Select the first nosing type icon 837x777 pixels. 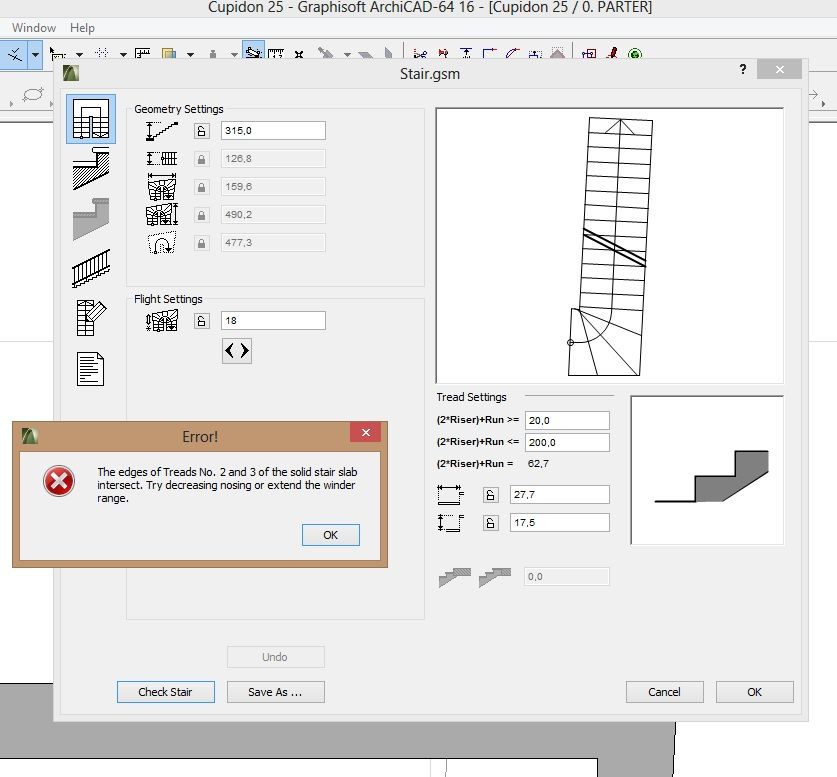pyautogui.click(x=455, y=577)
